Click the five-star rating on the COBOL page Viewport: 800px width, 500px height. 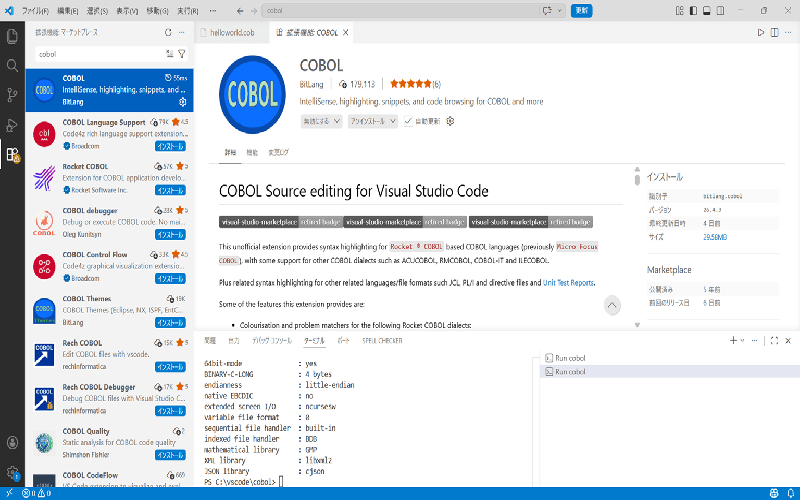click(x=411, y=84)
